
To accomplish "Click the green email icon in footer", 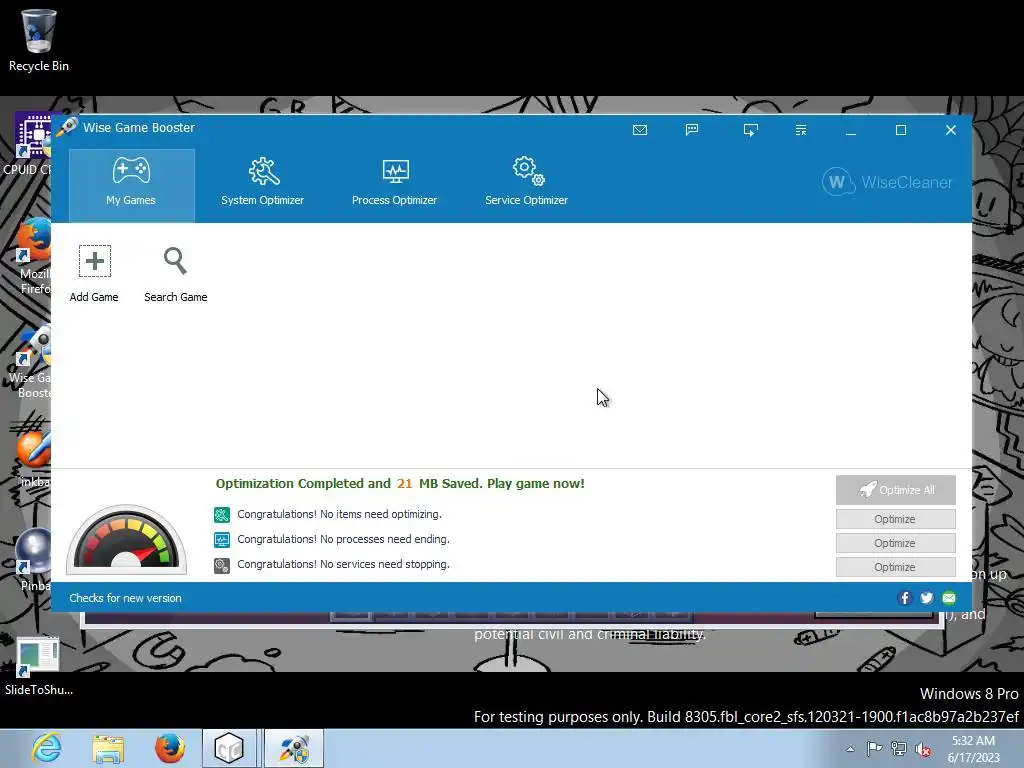I will [x=949, y=598].
